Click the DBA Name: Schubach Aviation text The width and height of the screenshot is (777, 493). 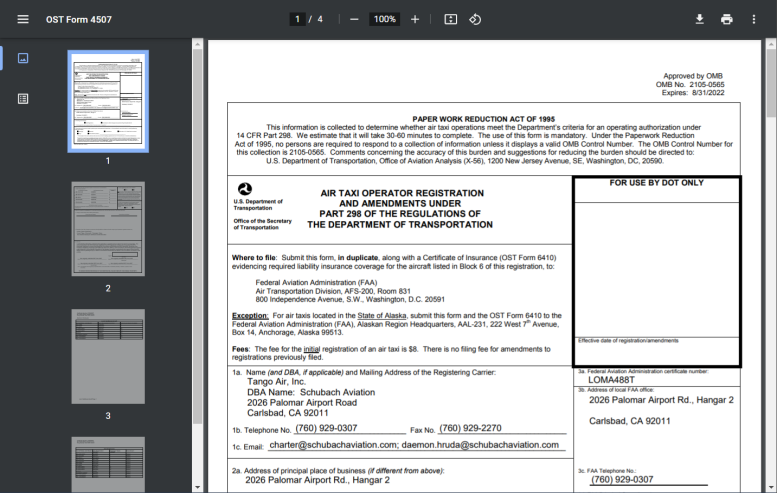click(x=311, y=392)
